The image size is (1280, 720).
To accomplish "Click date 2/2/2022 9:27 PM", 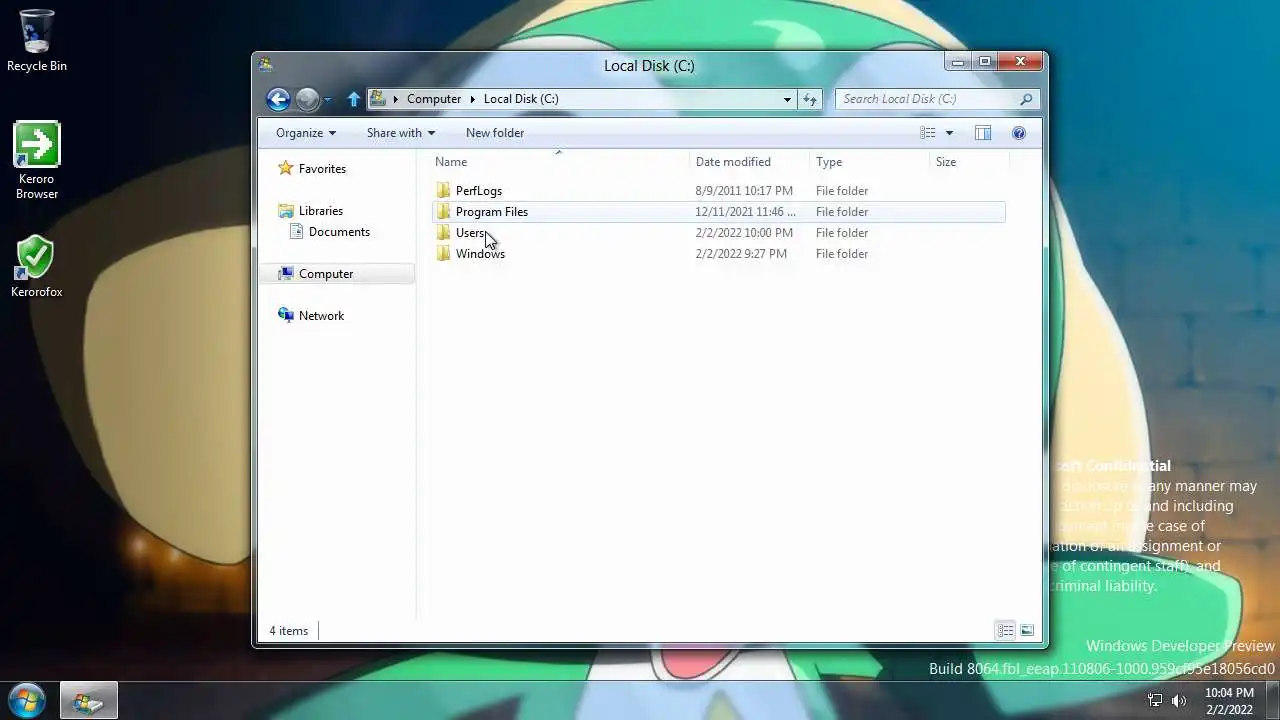I will [x=741, y=254].
